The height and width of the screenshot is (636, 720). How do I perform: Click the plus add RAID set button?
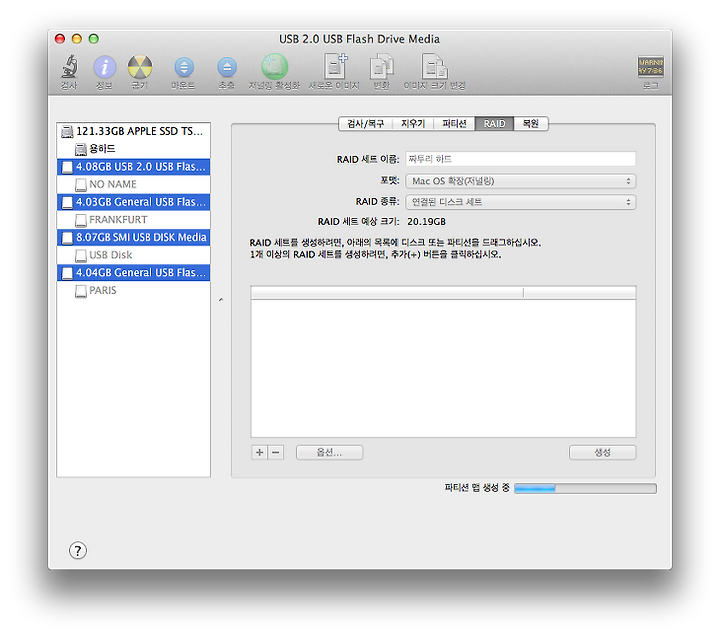(x=259, y=452)
